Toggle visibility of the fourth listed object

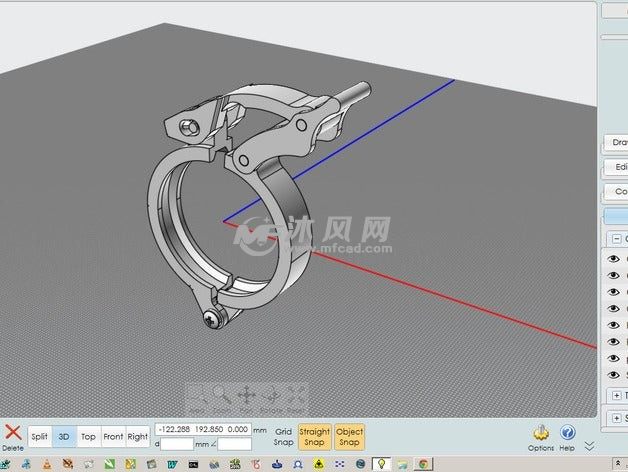(x=613, y=308)
